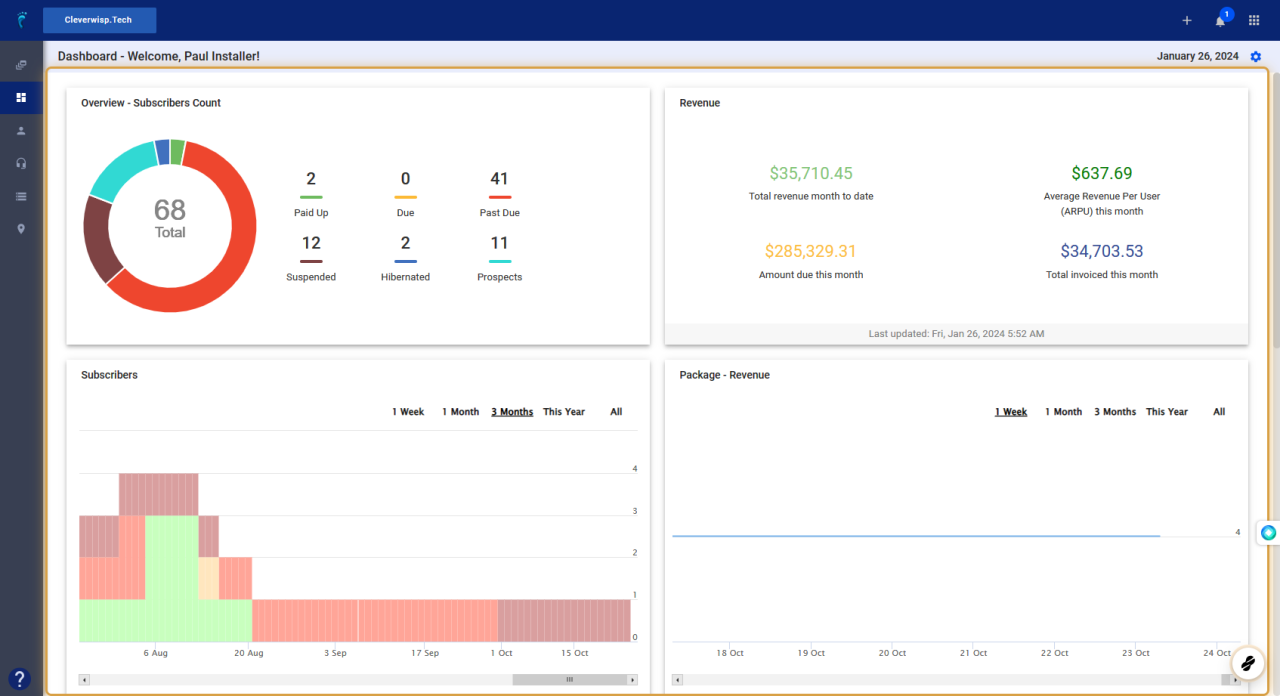The image size is (1280, 696).
Task: Switch Package Revenue chart to This Year
Action: tap(1166, 411)
